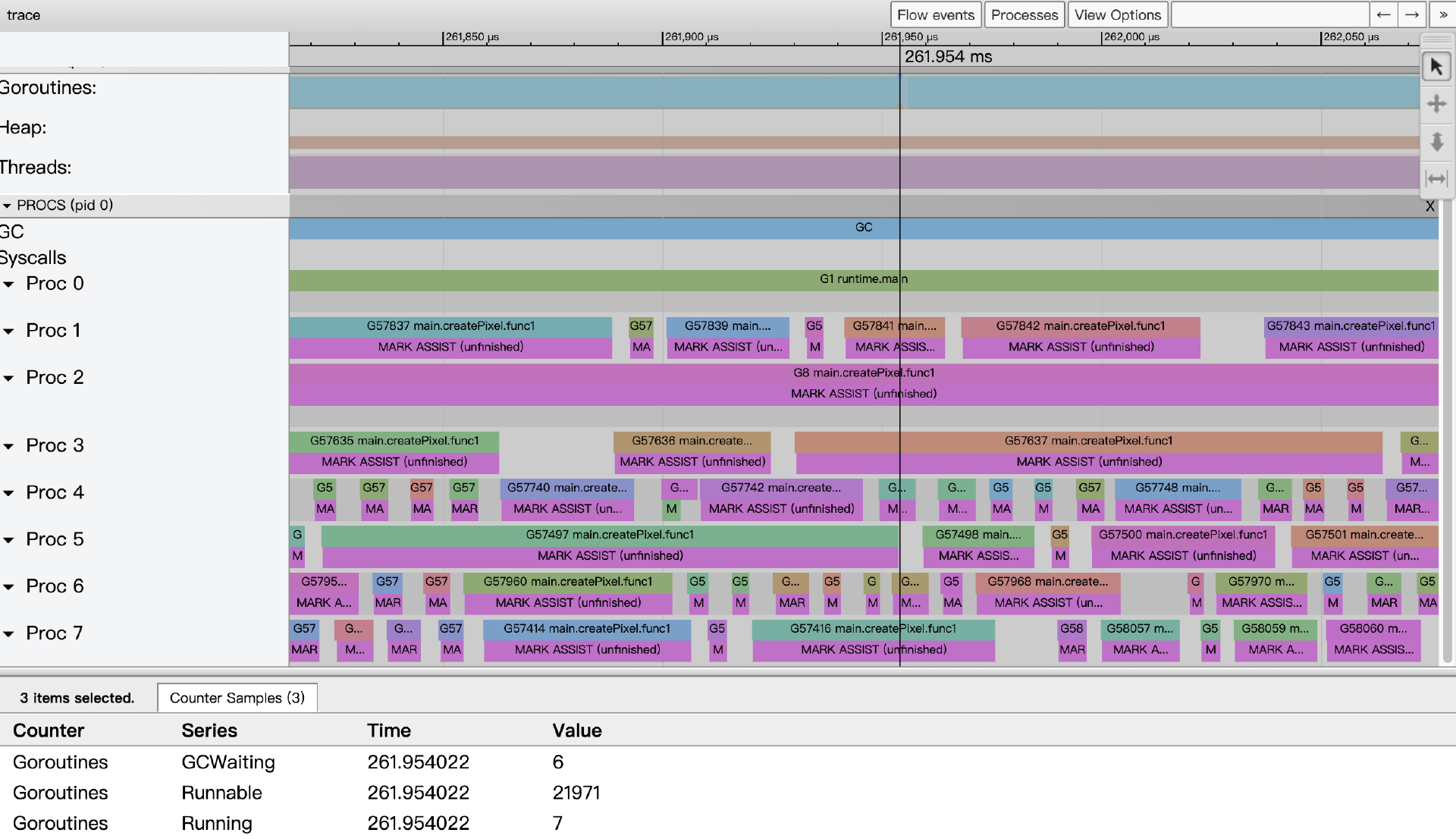Activate the pan tool icon
The image size is (1456, 839).
click(1436, 104)
